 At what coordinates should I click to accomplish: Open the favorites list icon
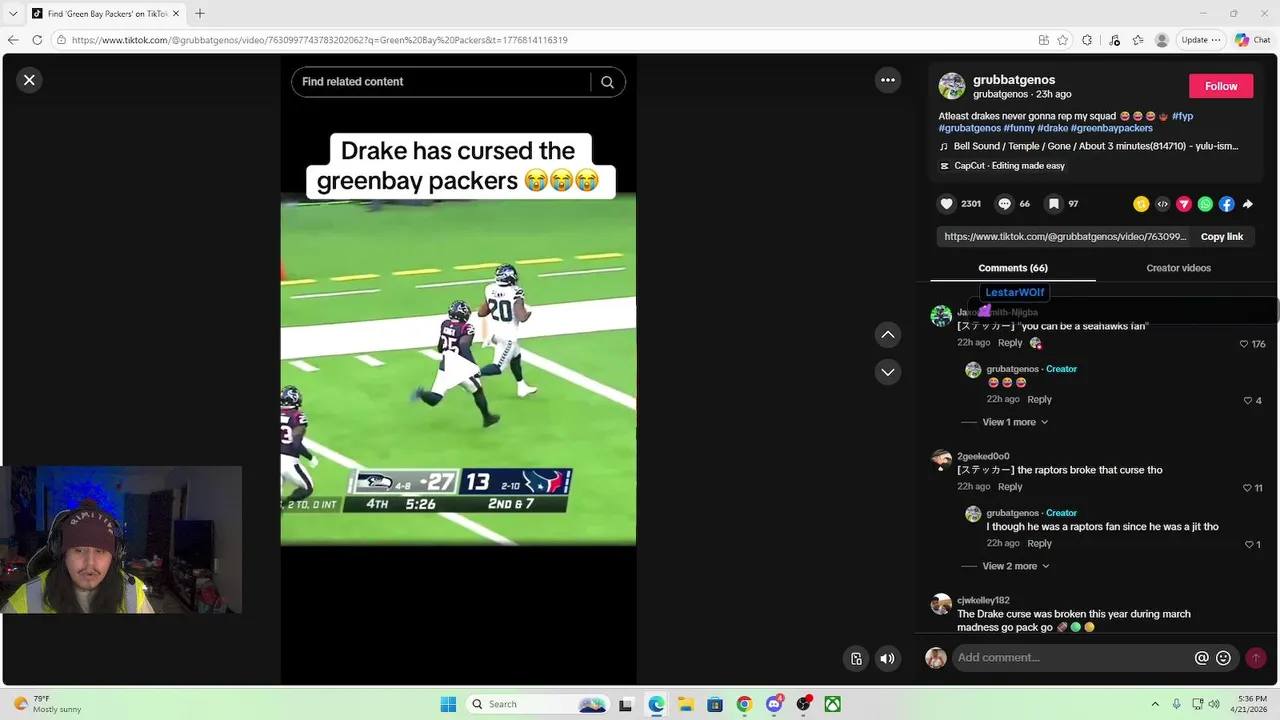tap(1138, 40)
